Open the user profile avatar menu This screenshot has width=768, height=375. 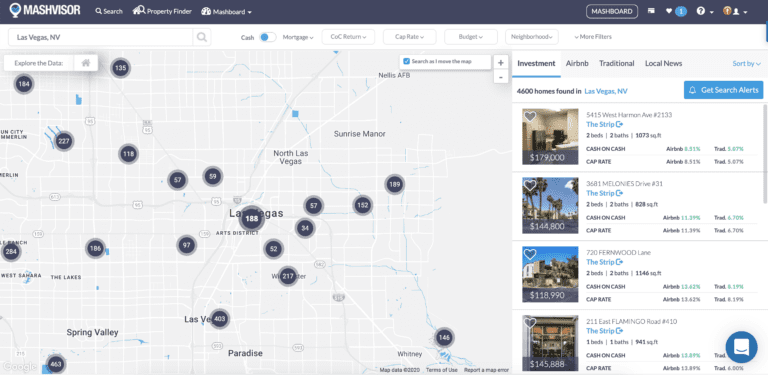pos(735,11)
